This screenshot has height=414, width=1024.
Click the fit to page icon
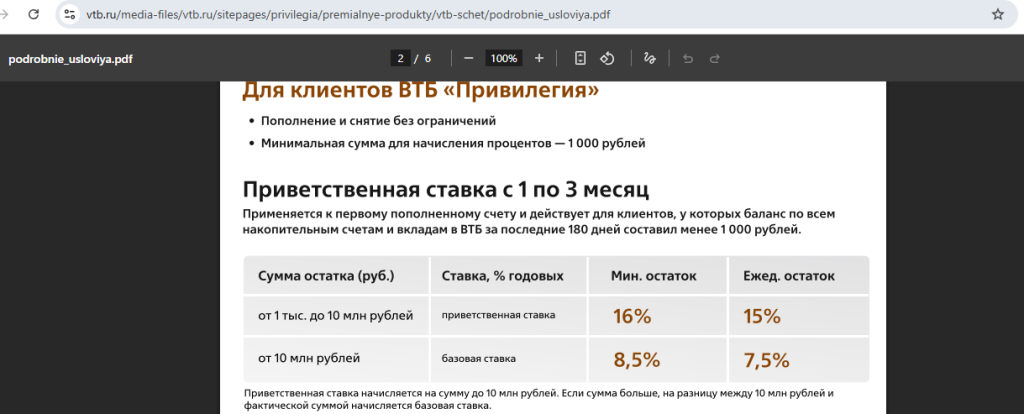(580, 58)
